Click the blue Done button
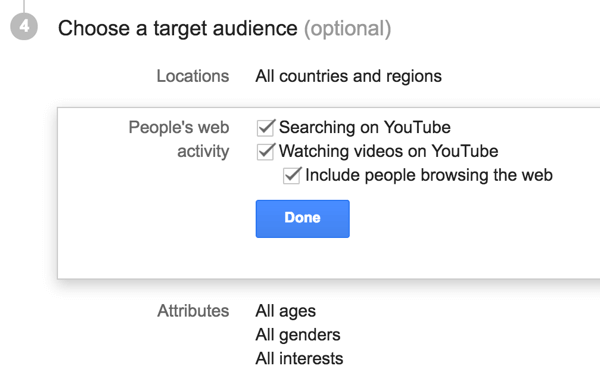 (302, 219)
